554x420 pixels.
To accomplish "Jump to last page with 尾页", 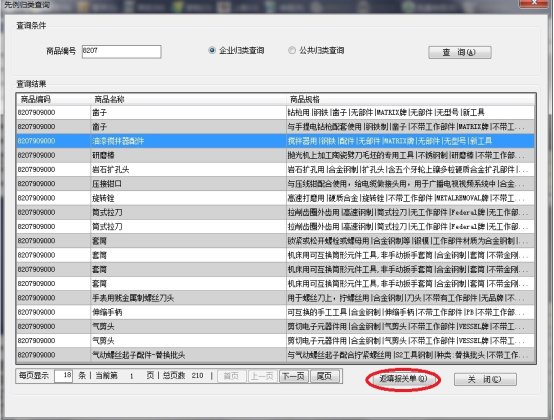I will coord(324,376).
